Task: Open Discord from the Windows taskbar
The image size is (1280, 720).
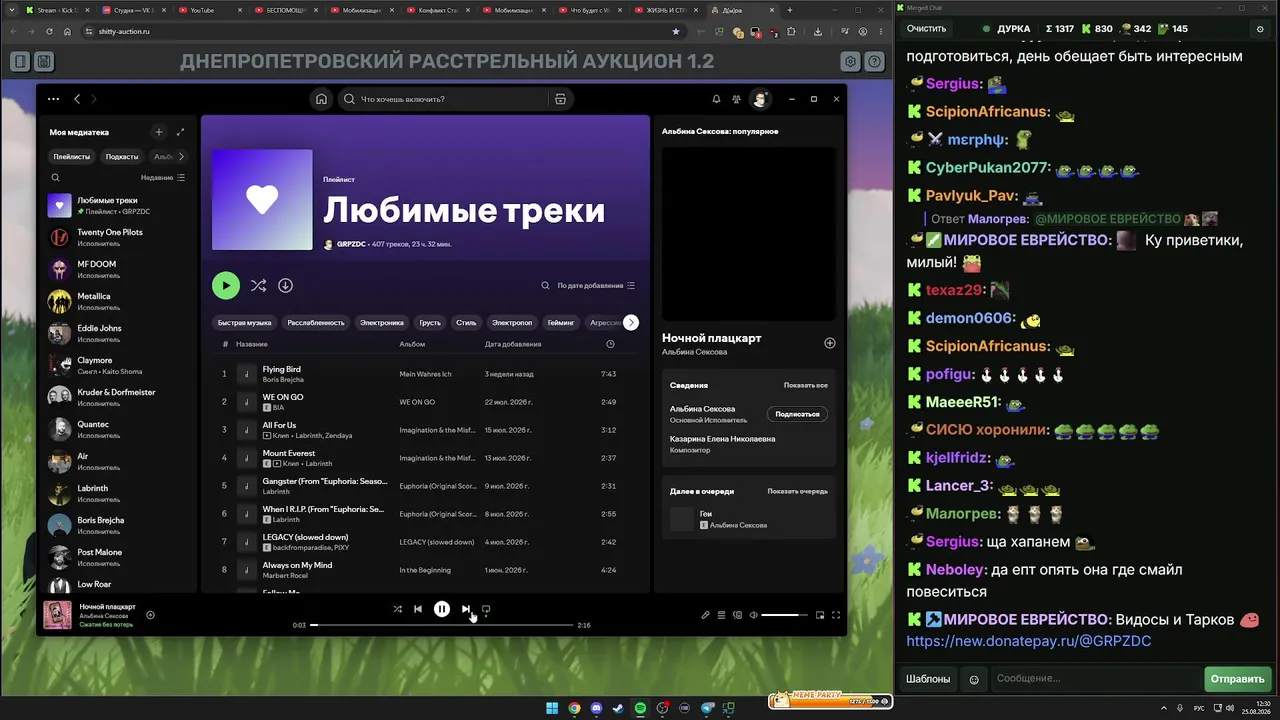Action: tap(597, 708)
